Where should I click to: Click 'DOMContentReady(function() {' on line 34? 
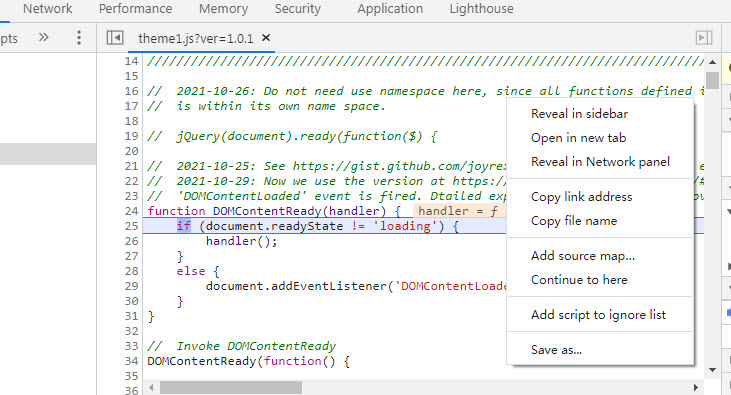tap(248, 361)
